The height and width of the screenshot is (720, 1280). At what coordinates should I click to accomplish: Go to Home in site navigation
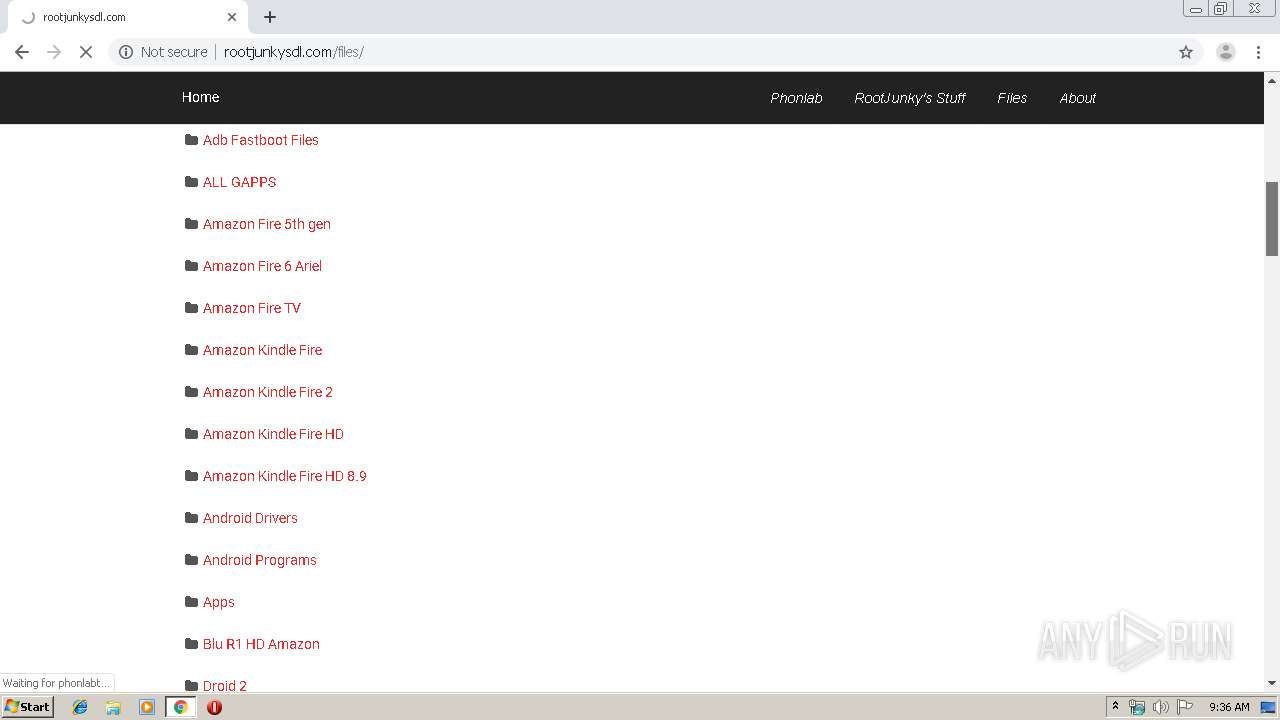200,97
